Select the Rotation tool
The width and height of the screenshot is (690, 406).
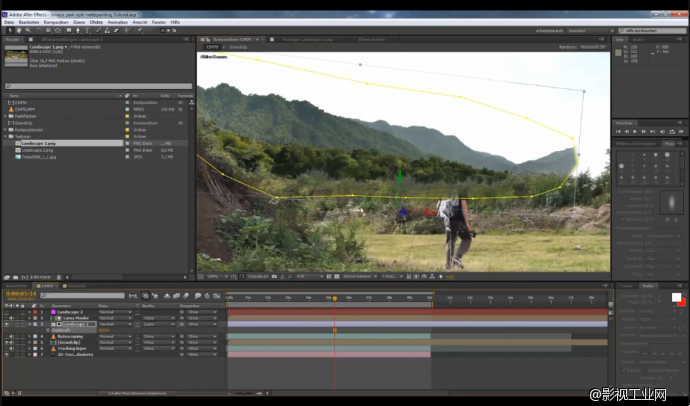39,30
